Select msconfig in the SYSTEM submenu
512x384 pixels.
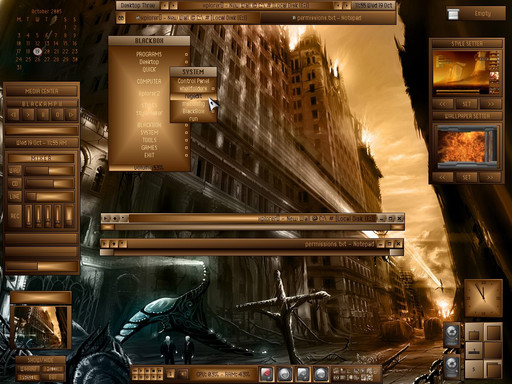click(193, 104)
